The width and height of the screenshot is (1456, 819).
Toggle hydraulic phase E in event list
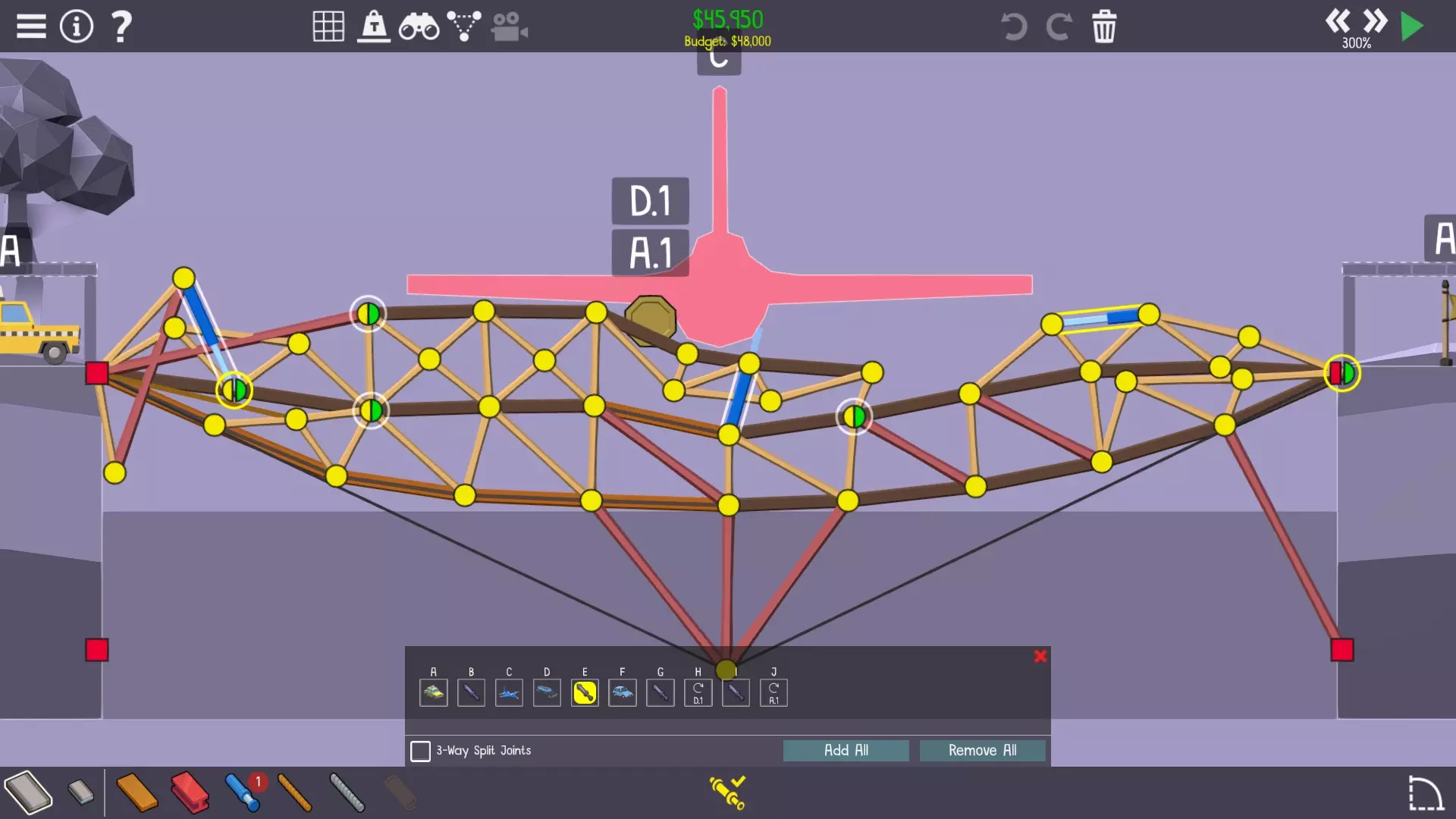585,692
